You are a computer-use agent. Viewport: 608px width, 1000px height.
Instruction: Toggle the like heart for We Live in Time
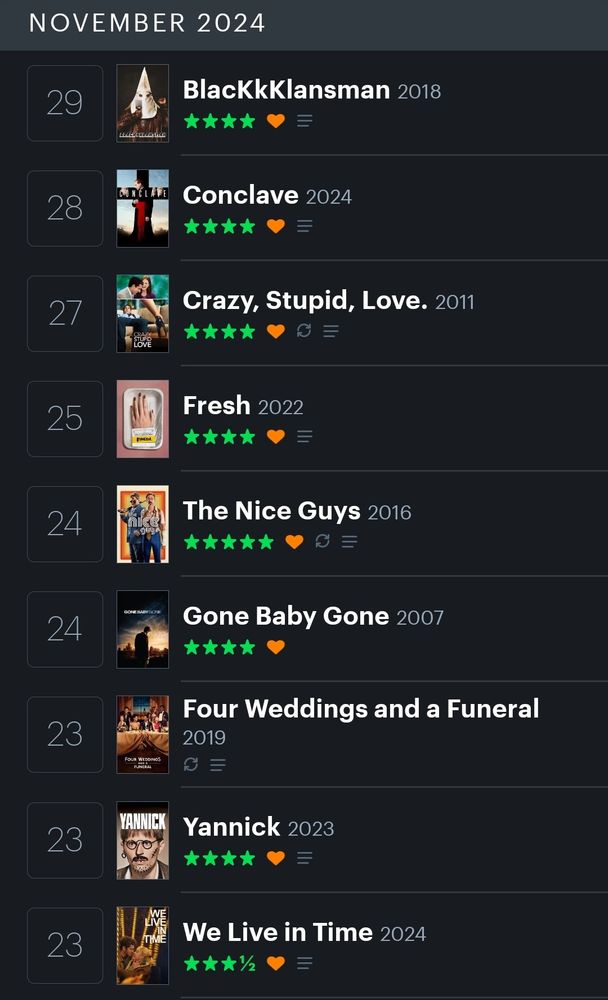(x=276, y=963)
